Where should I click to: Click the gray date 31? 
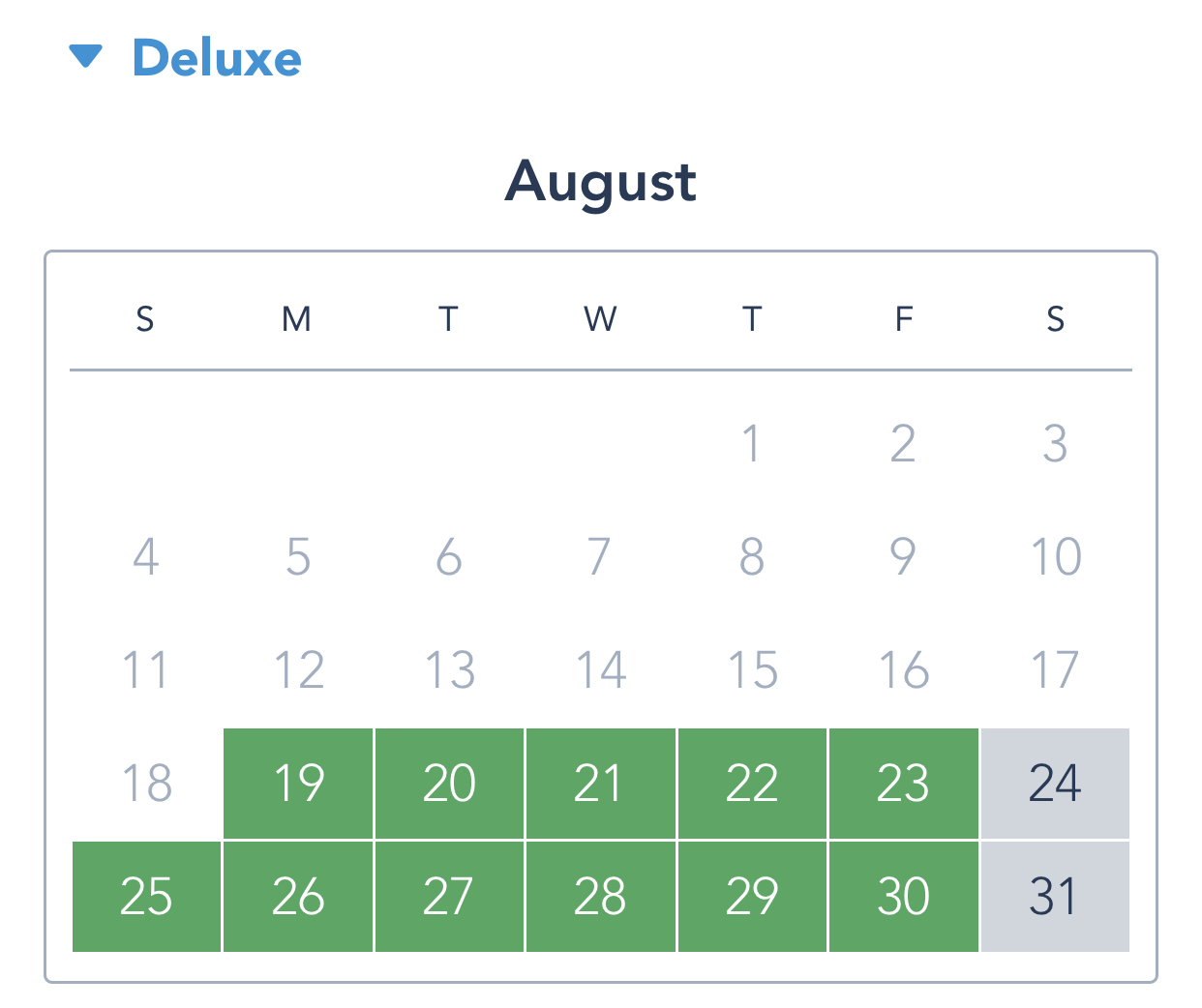pos(1055,896)
